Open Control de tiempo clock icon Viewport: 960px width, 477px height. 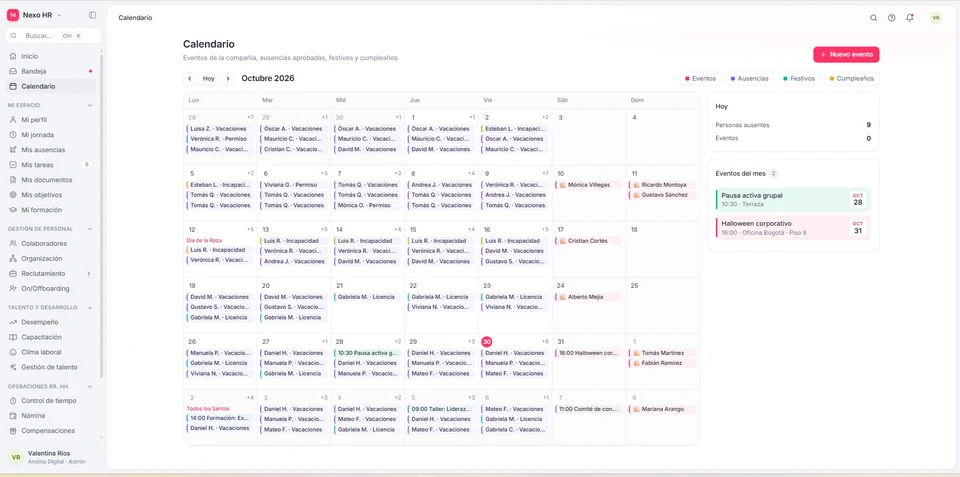tap(13, 400)
